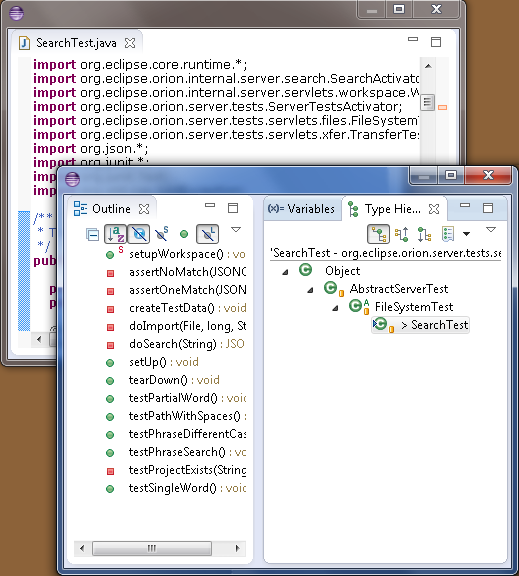The image size is (519, 576).
Task: Select FileSystemTest class
Action: click(x=414, y=307)
